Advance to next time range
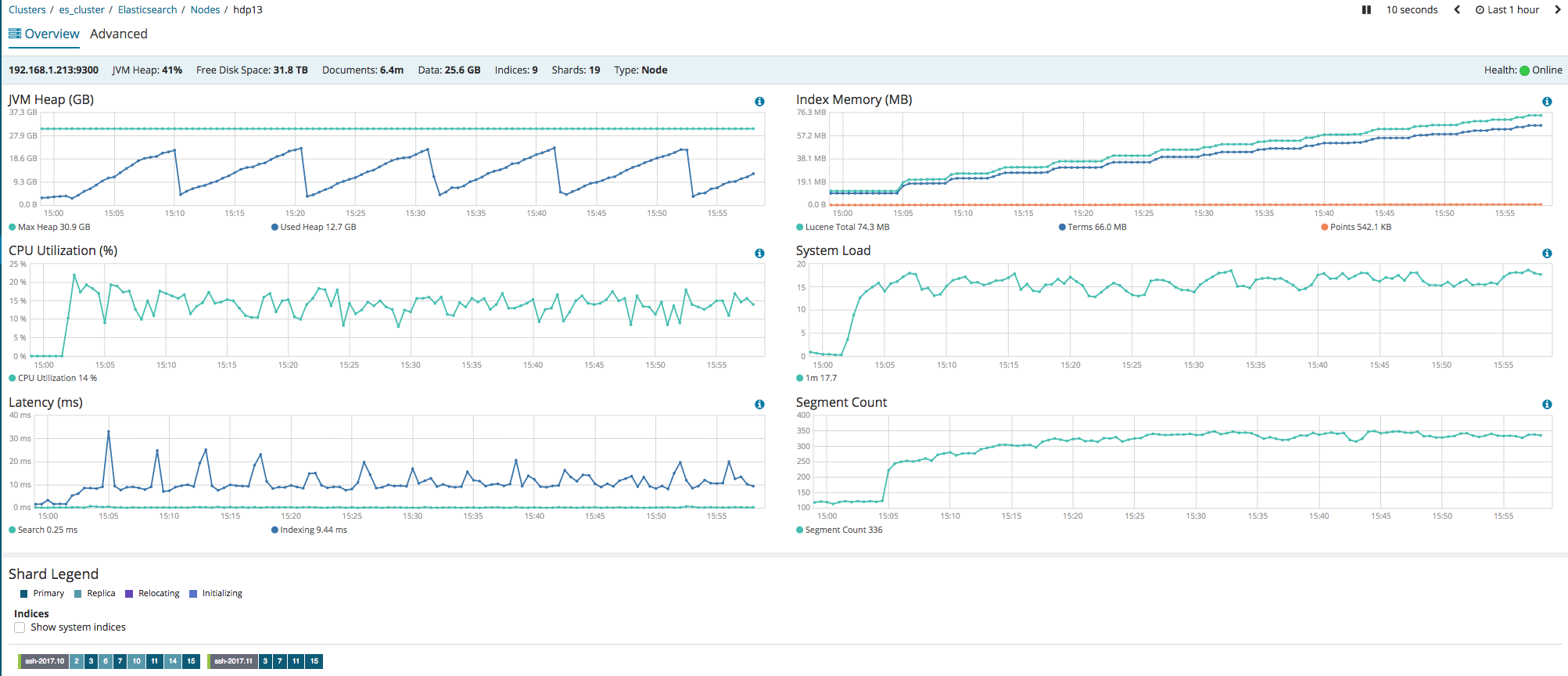 pyautogui.click(x=1557, y=10)
